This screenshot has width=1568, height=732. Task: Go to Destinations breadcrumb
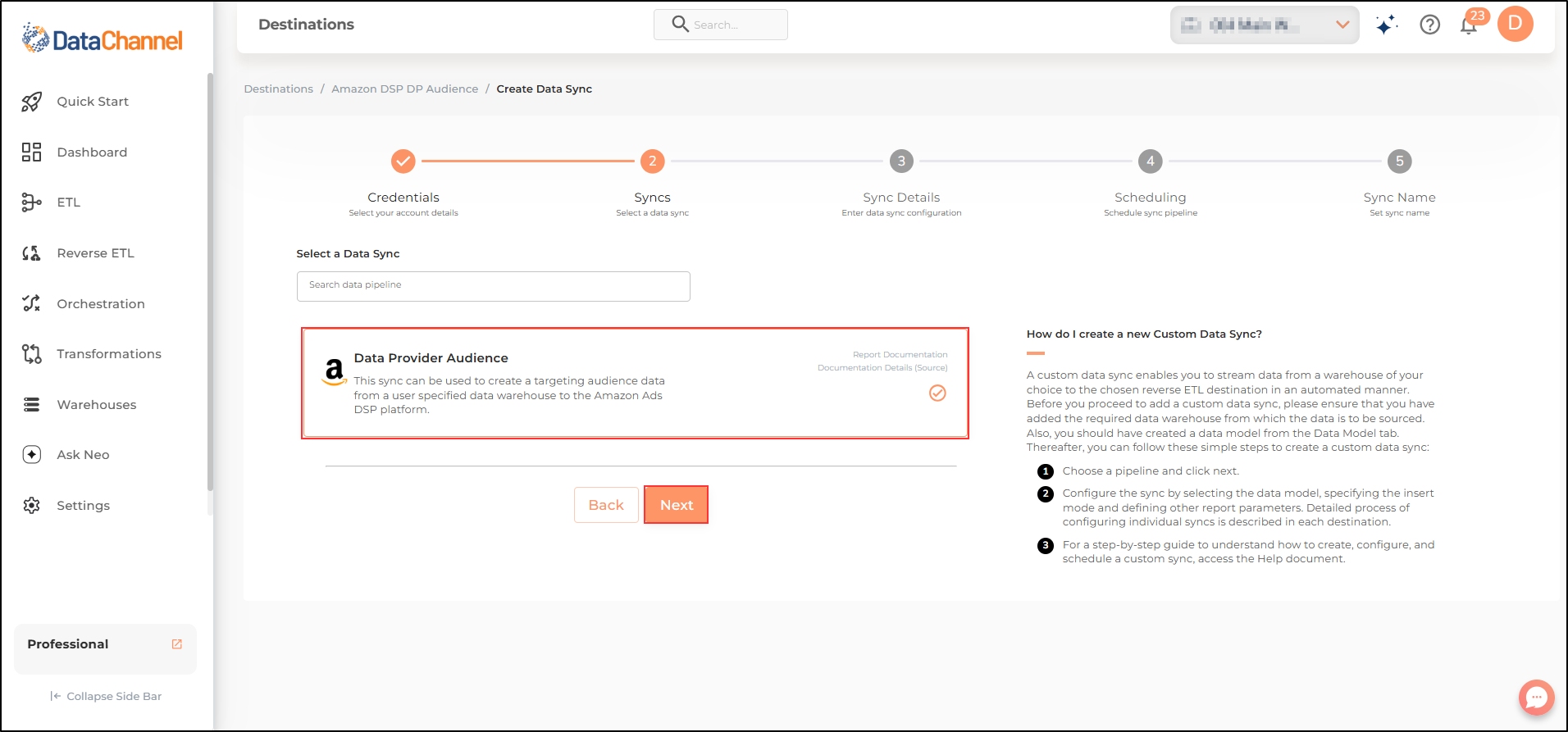pos(278,89)
